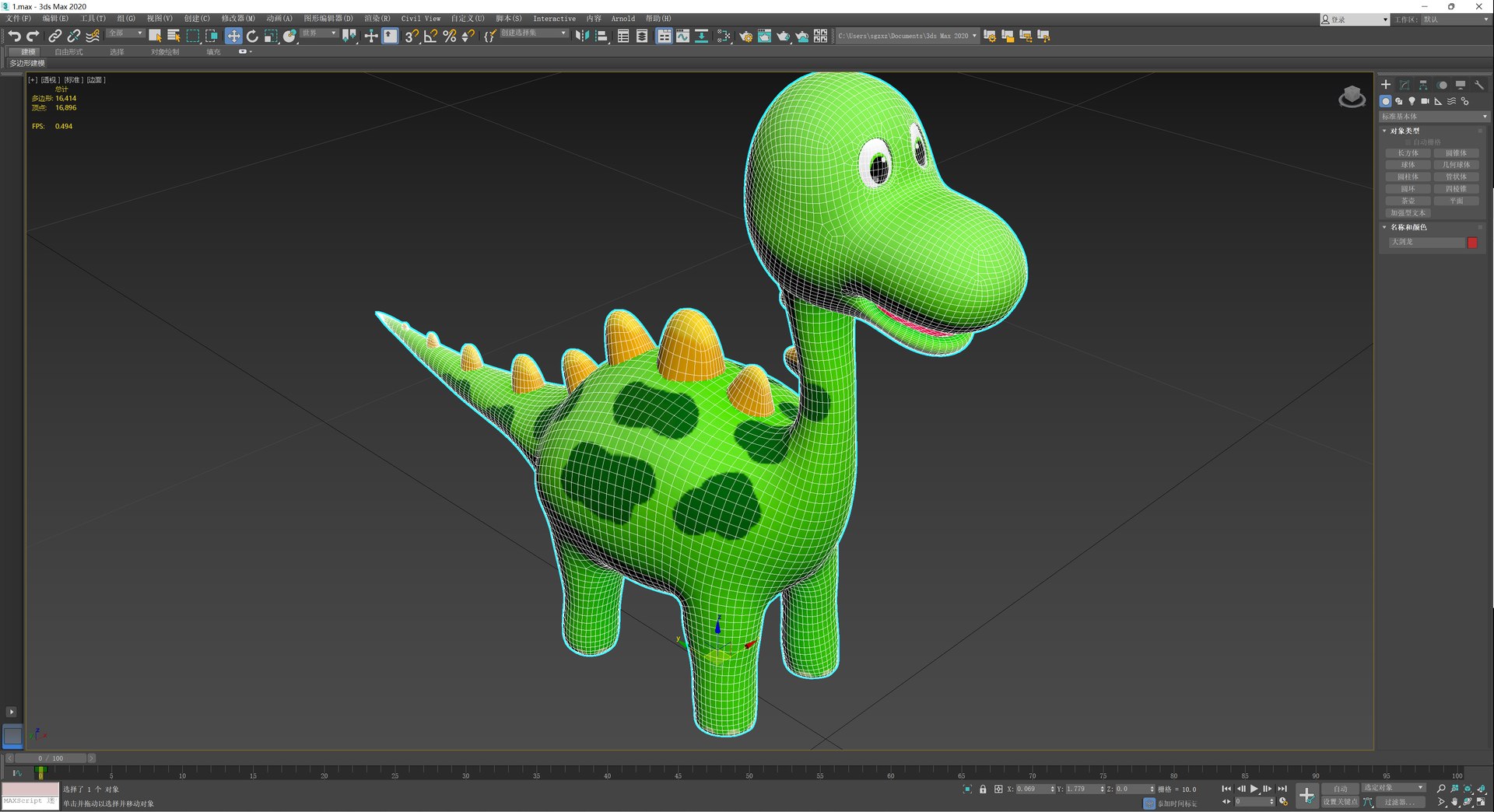Open the Modify panel tab icon
The image size is (1494, 812).
[1405, 85]
